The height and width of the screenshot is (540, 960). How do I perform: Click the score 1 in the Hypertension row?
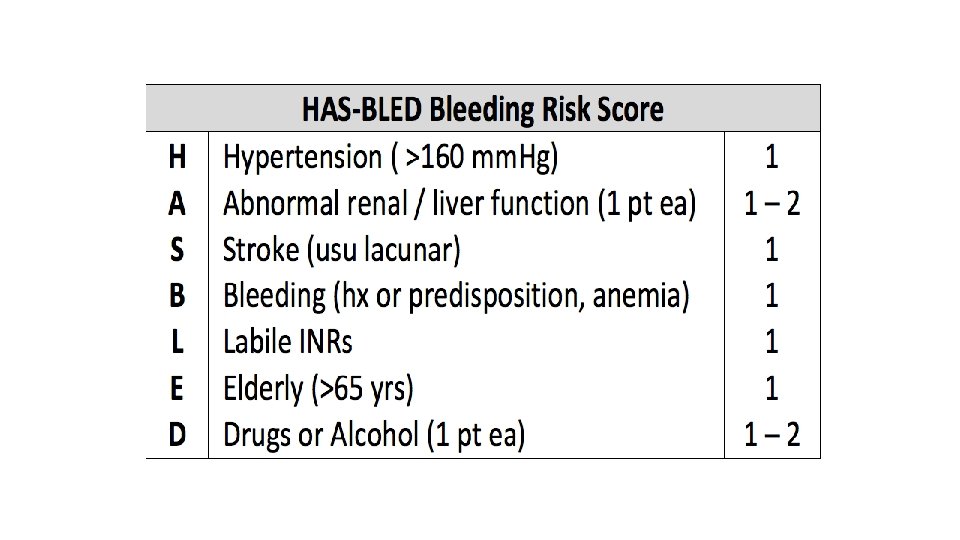pos(771,157)
